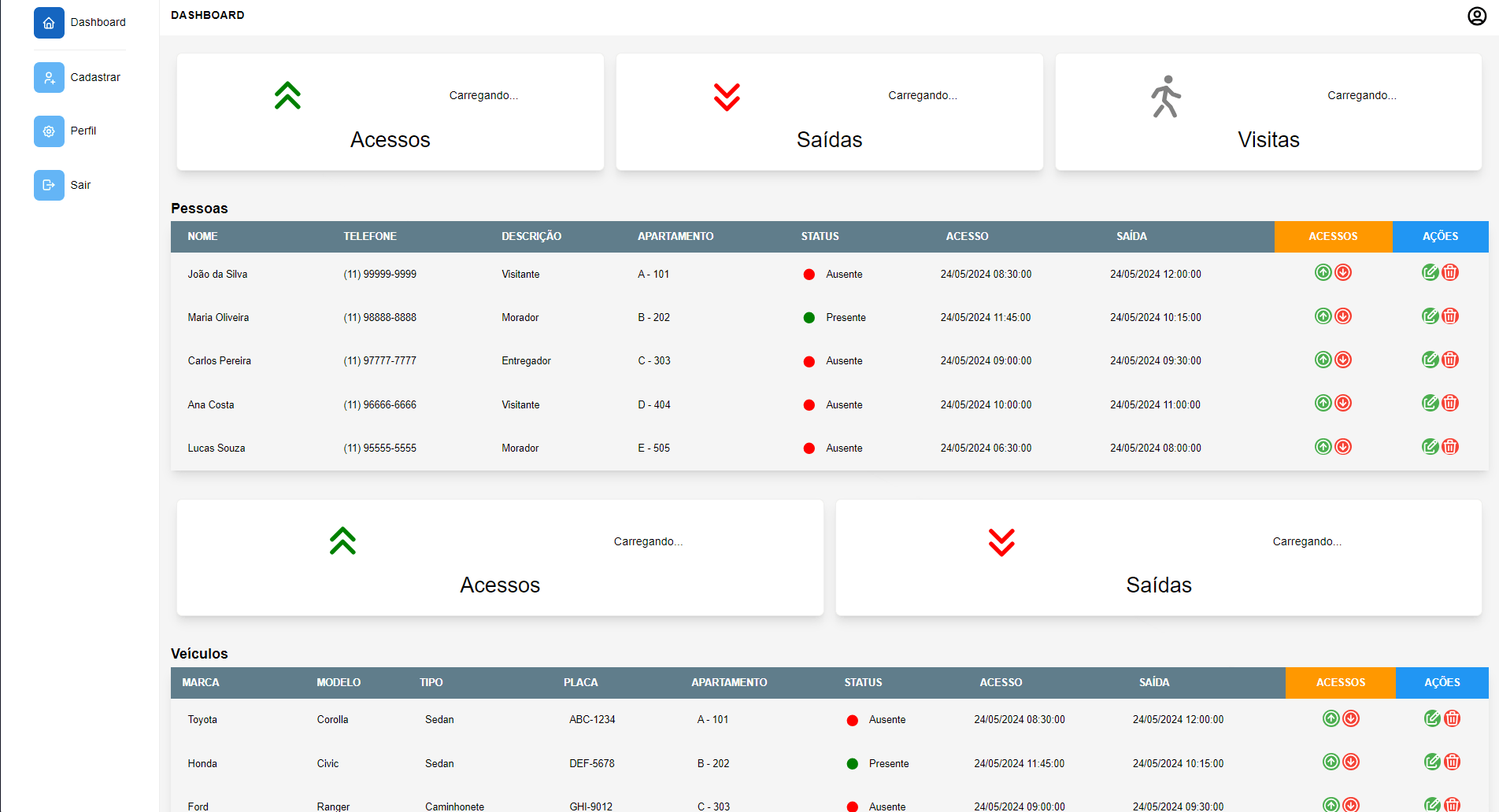Delete Ana Costa's record

(1450, 403)
